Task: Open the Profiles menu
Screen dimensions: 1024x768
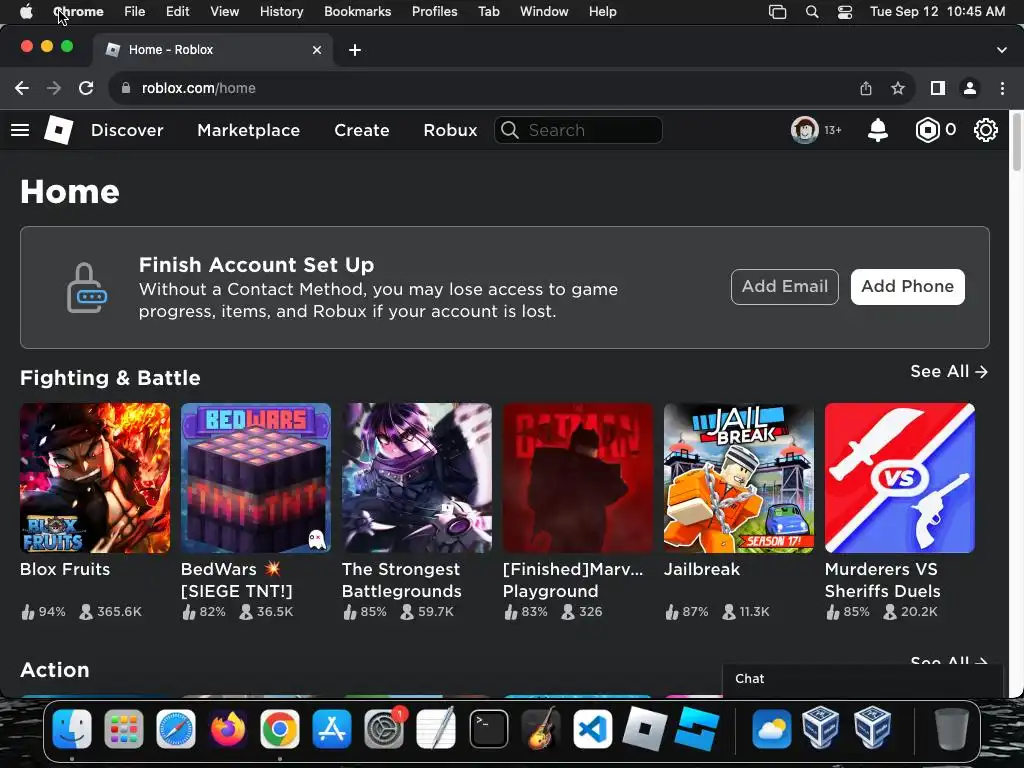Action: (x=434, y=12)
